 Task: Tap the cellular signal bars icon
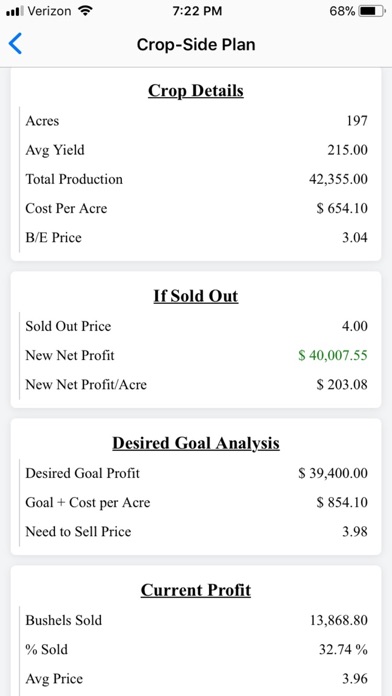click(x=15, y=11)
